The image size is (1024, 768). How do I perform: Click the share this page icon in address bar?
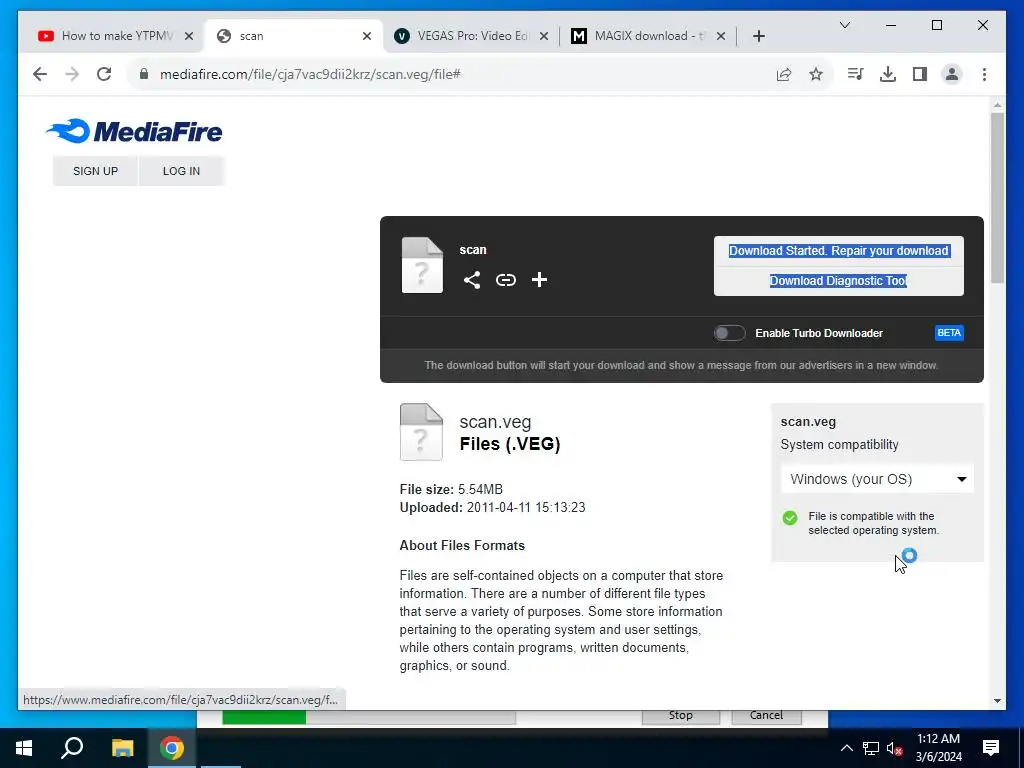784,74
